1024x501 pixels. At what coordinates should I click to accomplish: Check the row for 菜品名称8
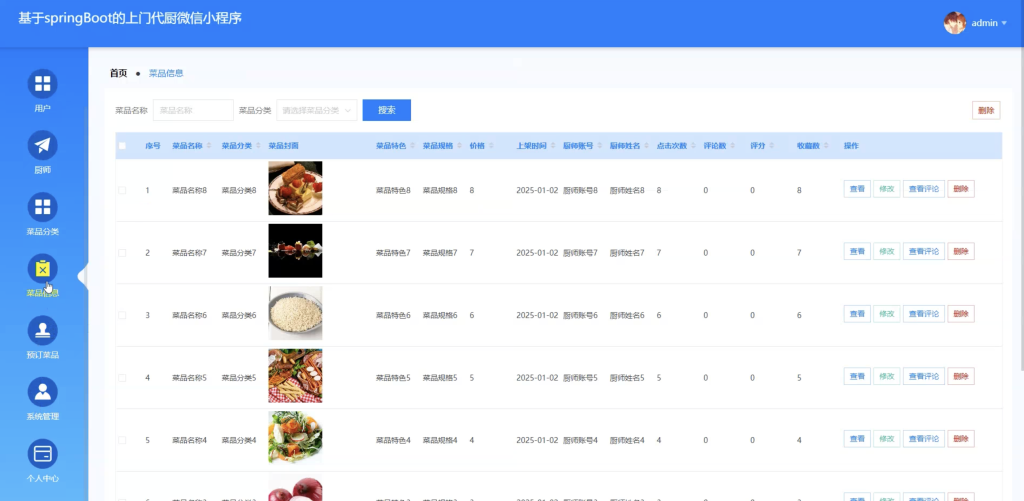[x=122, y=190]
